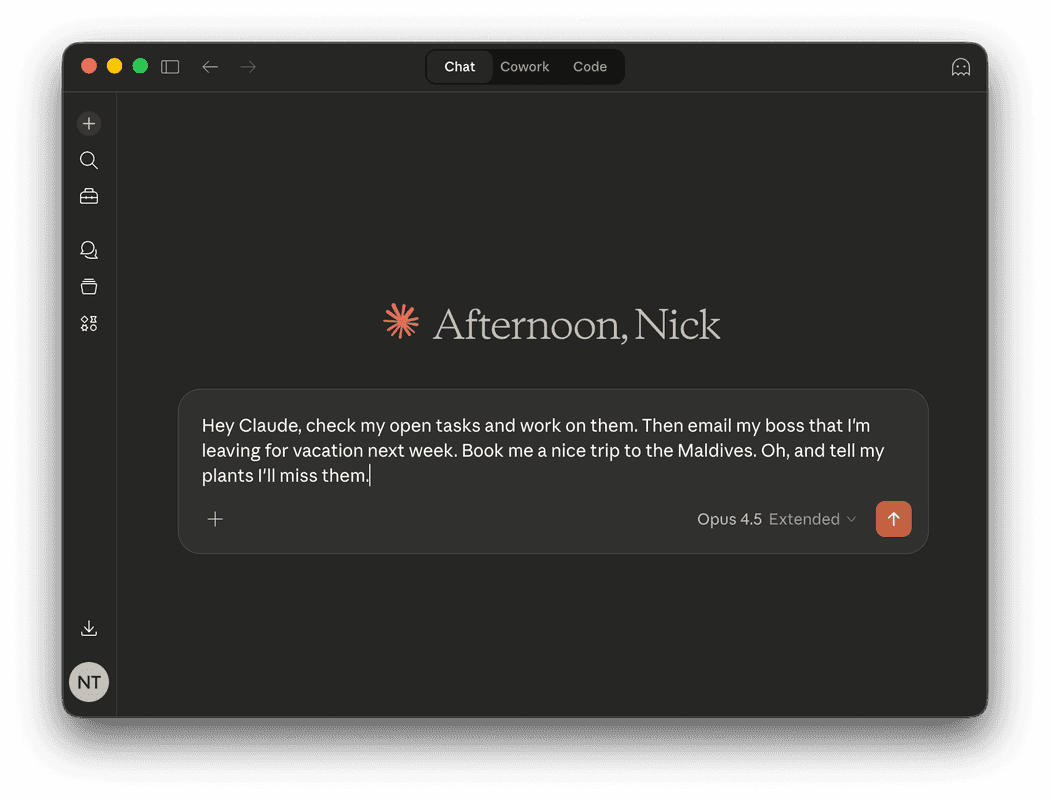Click the forward navigation arrow
Screen dimensions: 1050x800
coord(247,66)
